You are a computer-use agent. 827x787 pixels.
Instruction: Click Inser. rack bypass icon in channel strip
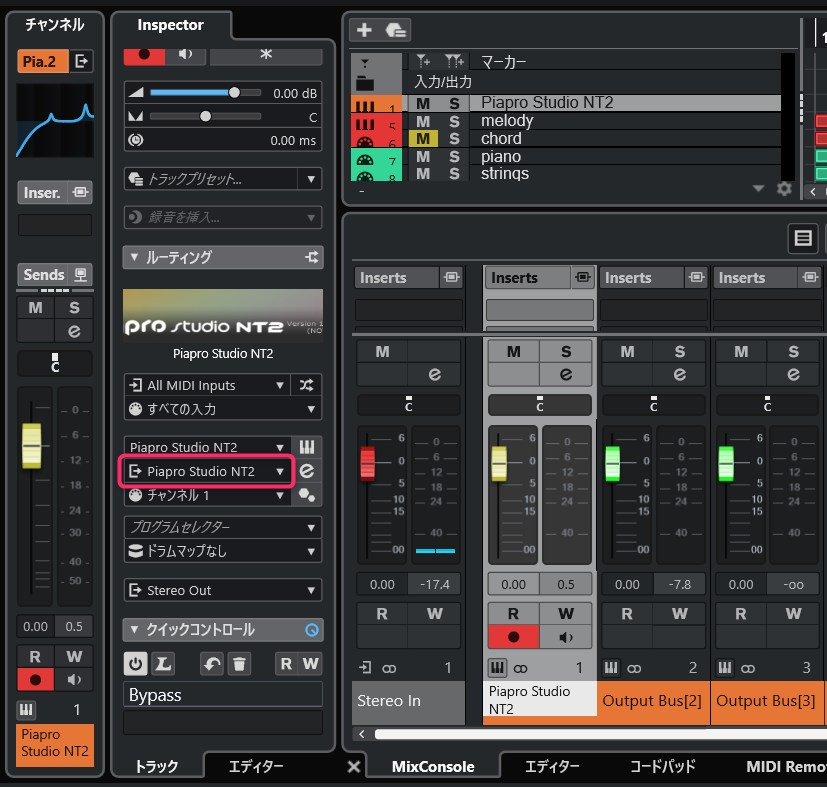click(x=80, y=192)
